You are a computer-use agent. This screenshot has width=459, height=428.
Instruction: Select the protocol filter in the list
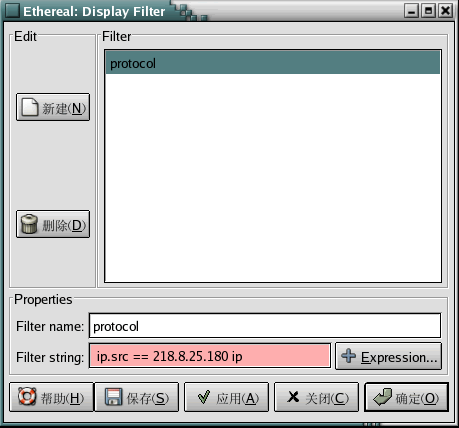point(273,63)
